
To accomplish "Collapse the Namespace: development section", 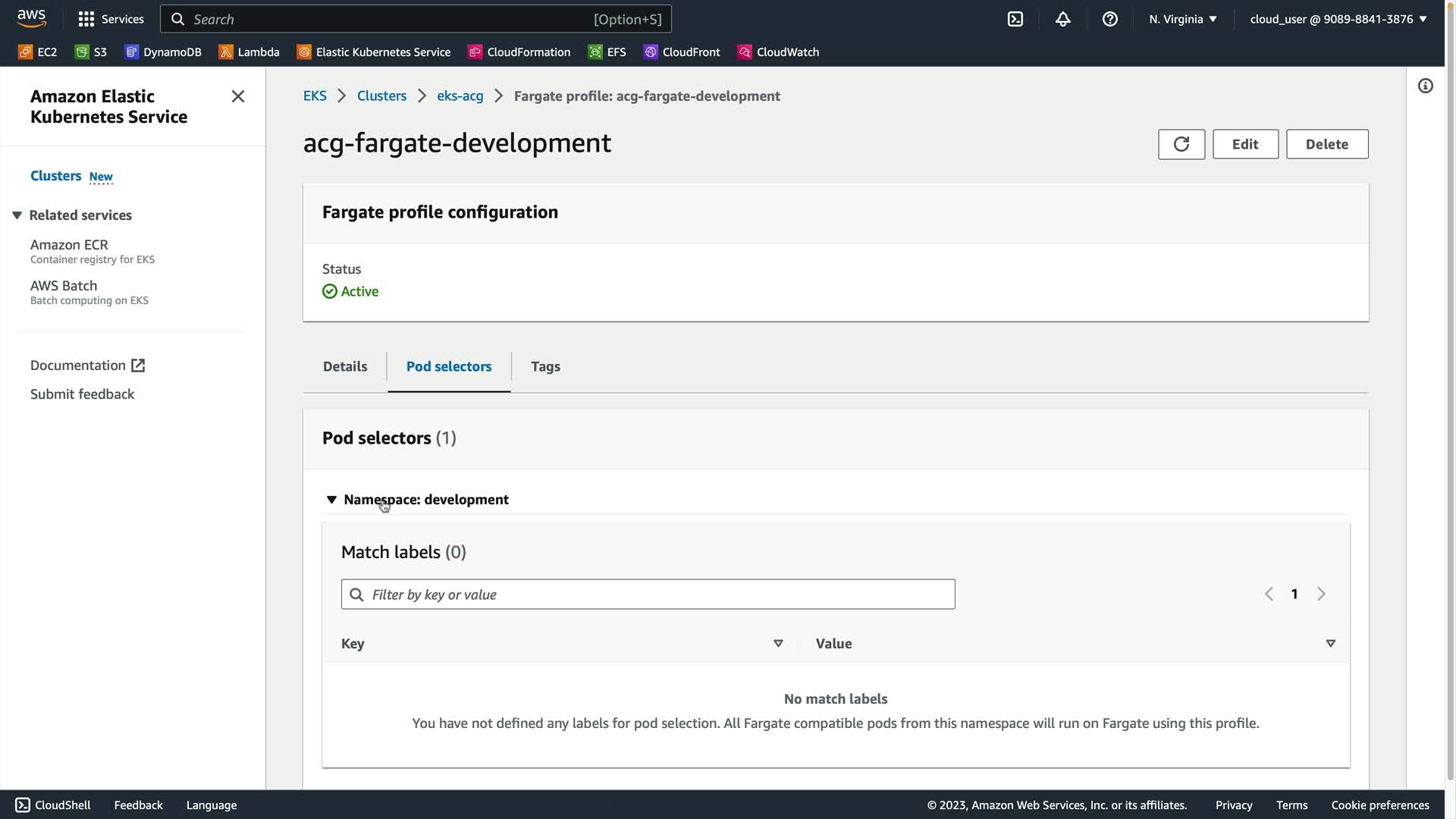I will click(x=331, y=500).
